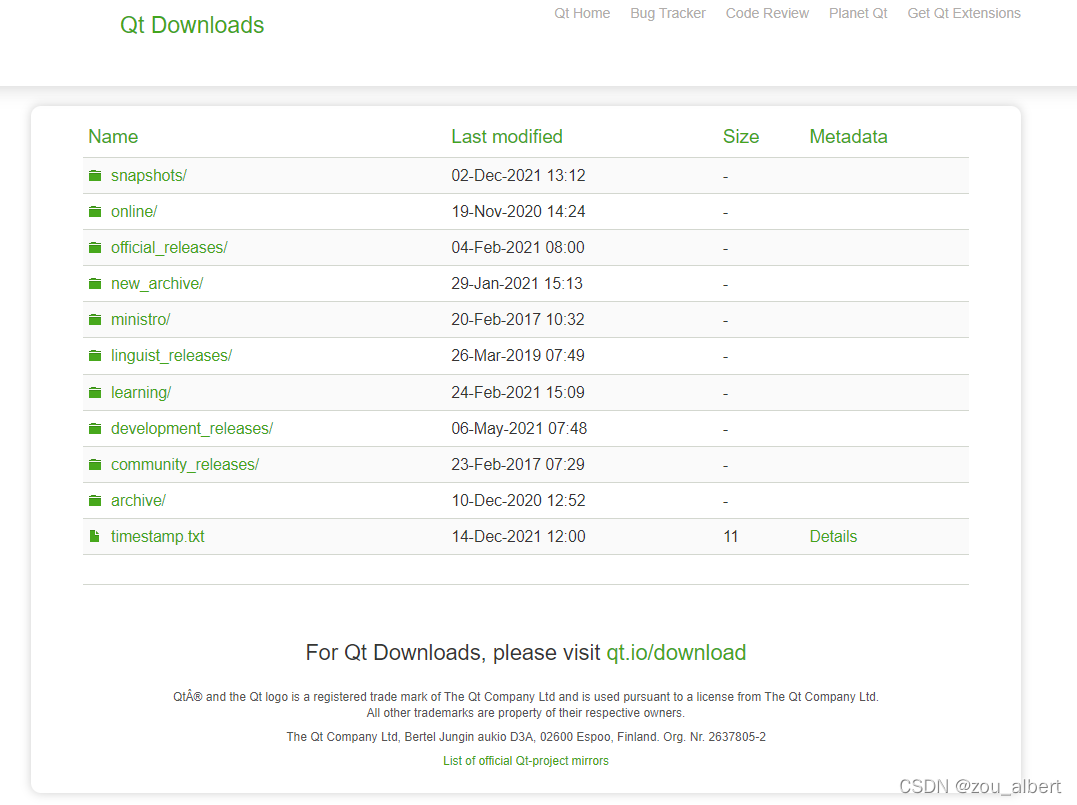Sort by the Size column header
This screenshot has height=805, width=1077.
(741, 137)
